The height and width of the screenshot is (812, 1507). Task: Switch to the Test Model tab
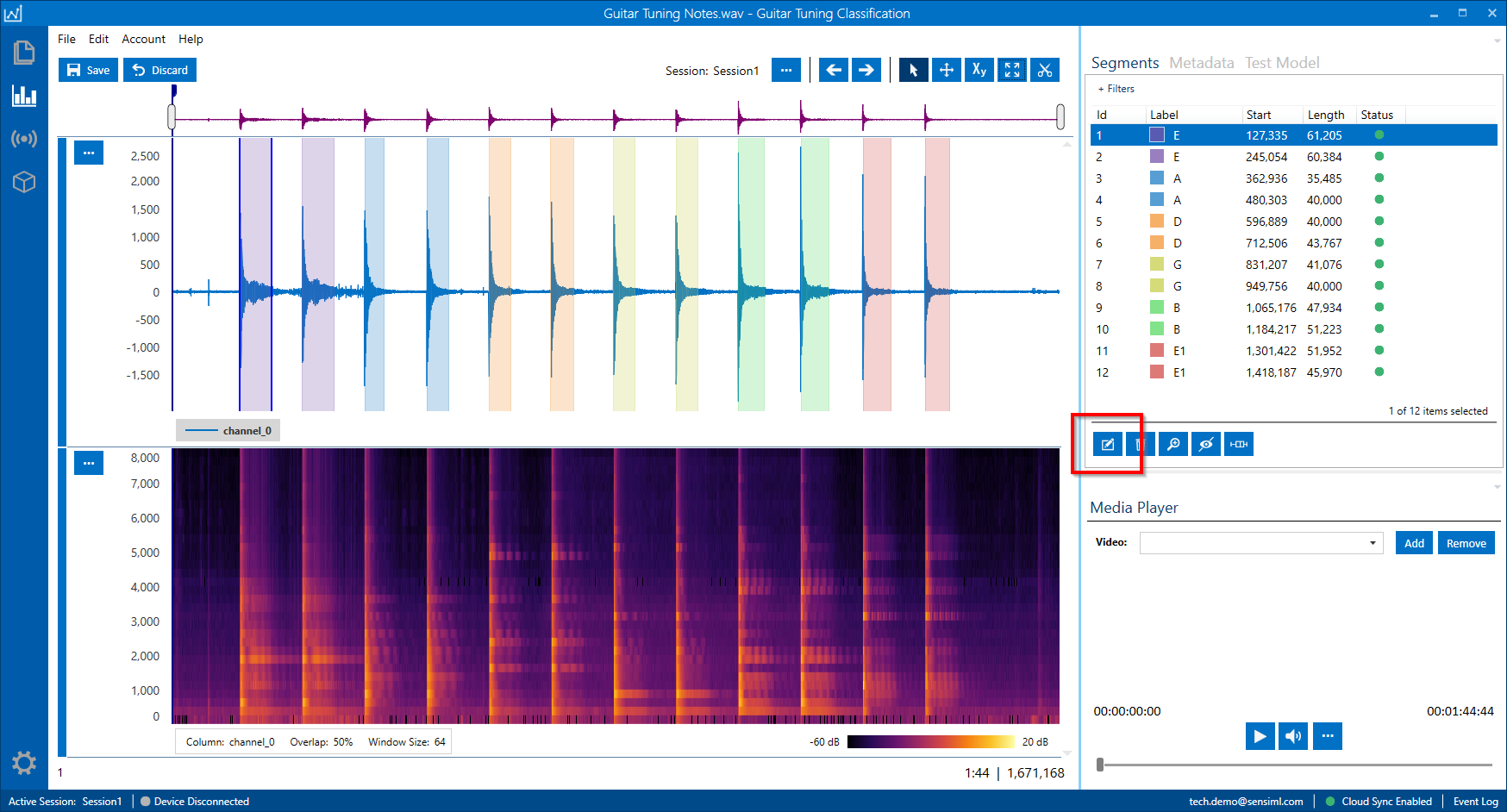[x=1281, y=63]
